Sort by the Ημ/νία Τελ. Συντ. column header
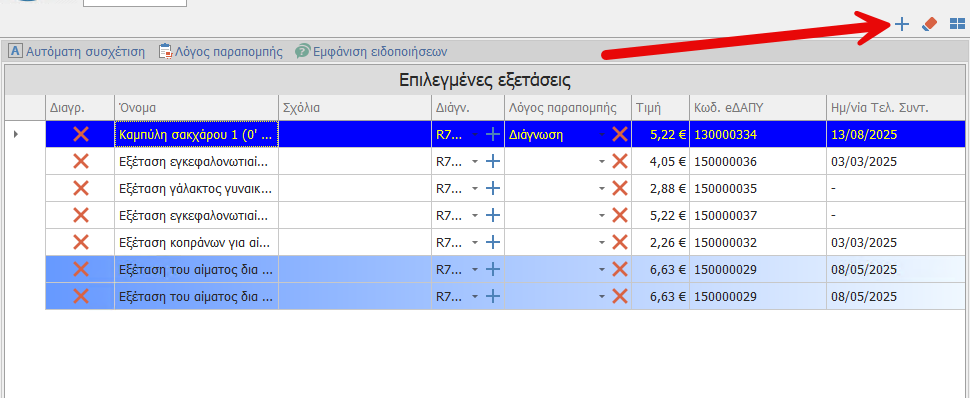Screen dimensions: 970x398 (x=895, y=108)
